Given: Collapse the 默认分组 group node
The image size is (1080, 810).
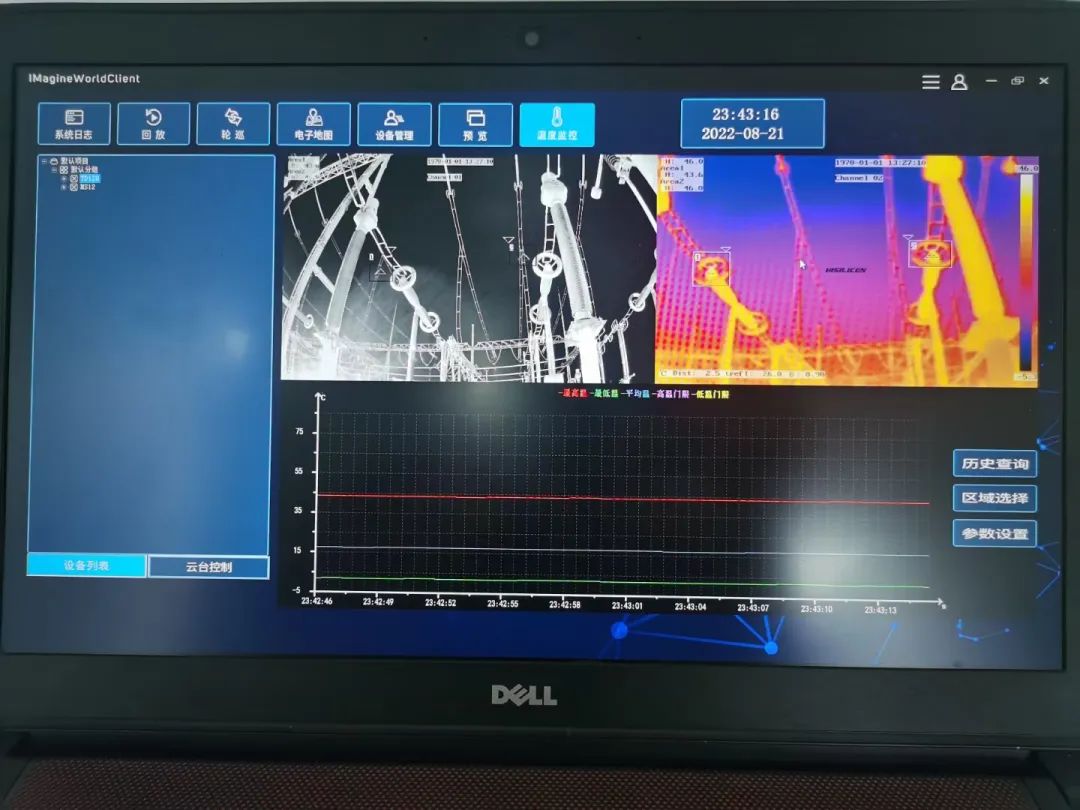Looking at the screenshot, I should click(54, 170).
